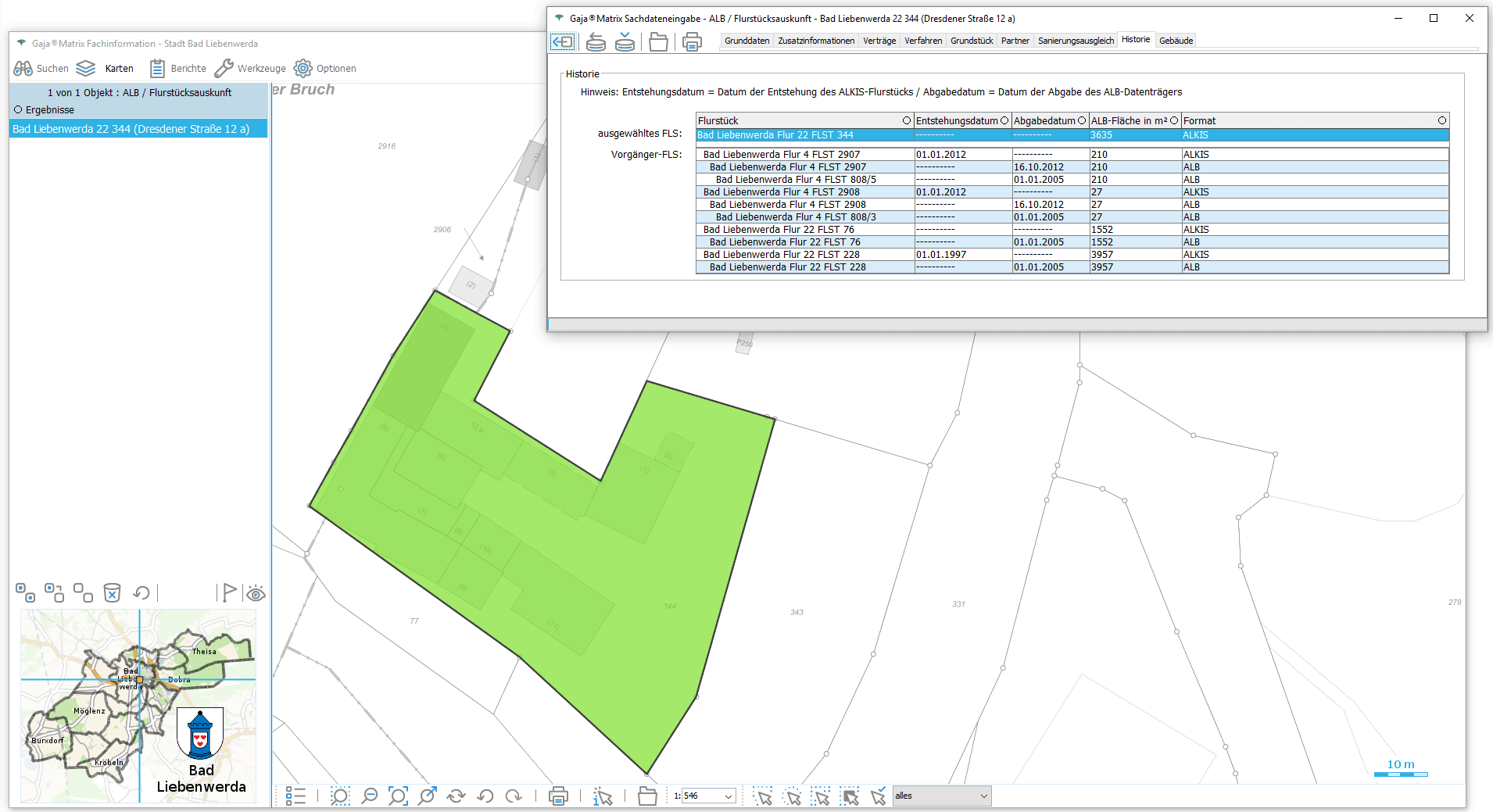The width and height of the screenshot is (1493, 812).
Task: Toggle the eye visibility icon
Action: (256, 594)
